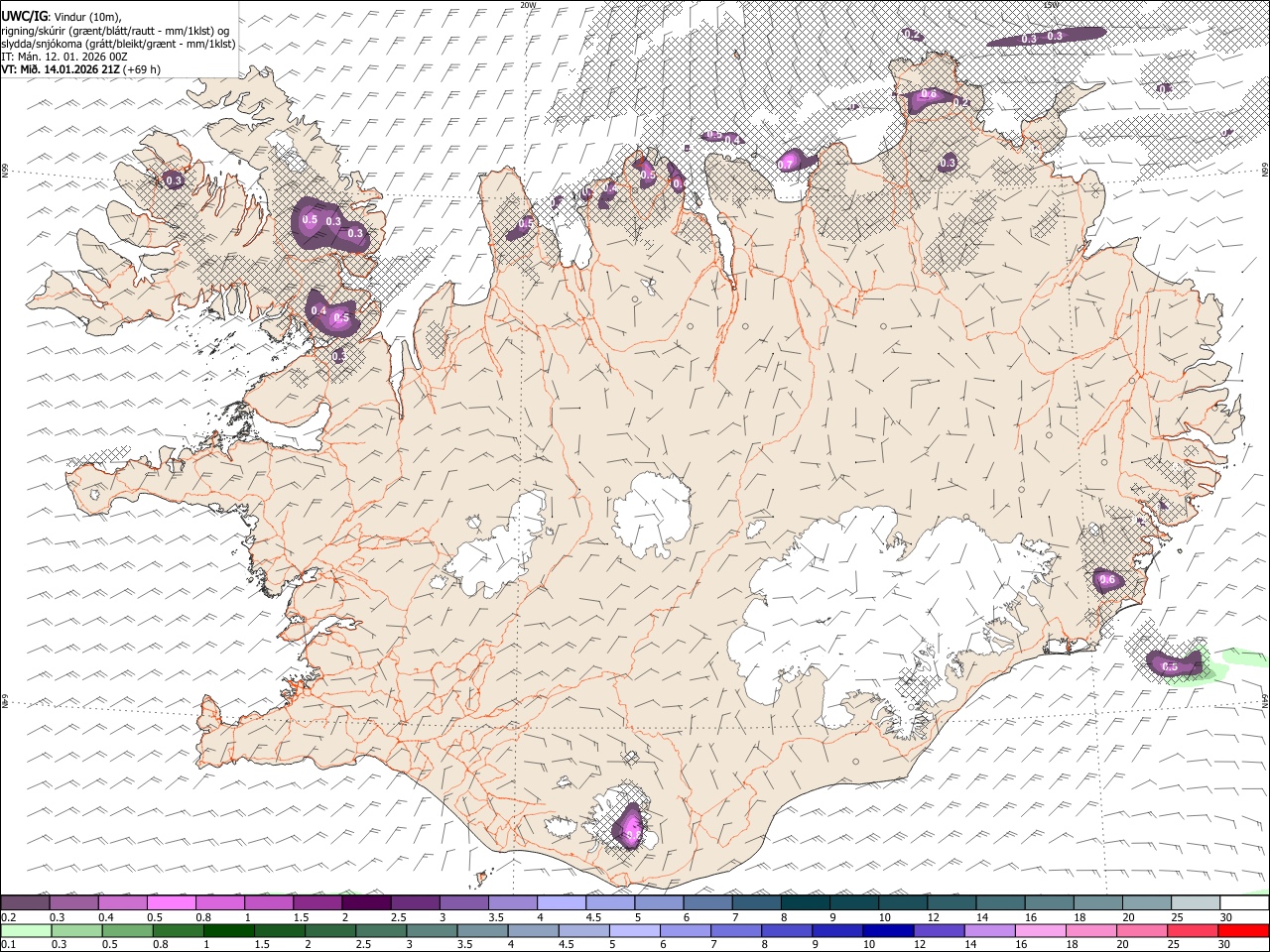This screenshot has height=952, width=1270.
Task: Click the dark plum 0.2 snow legend swatch
Action: (x=25, y=903)
